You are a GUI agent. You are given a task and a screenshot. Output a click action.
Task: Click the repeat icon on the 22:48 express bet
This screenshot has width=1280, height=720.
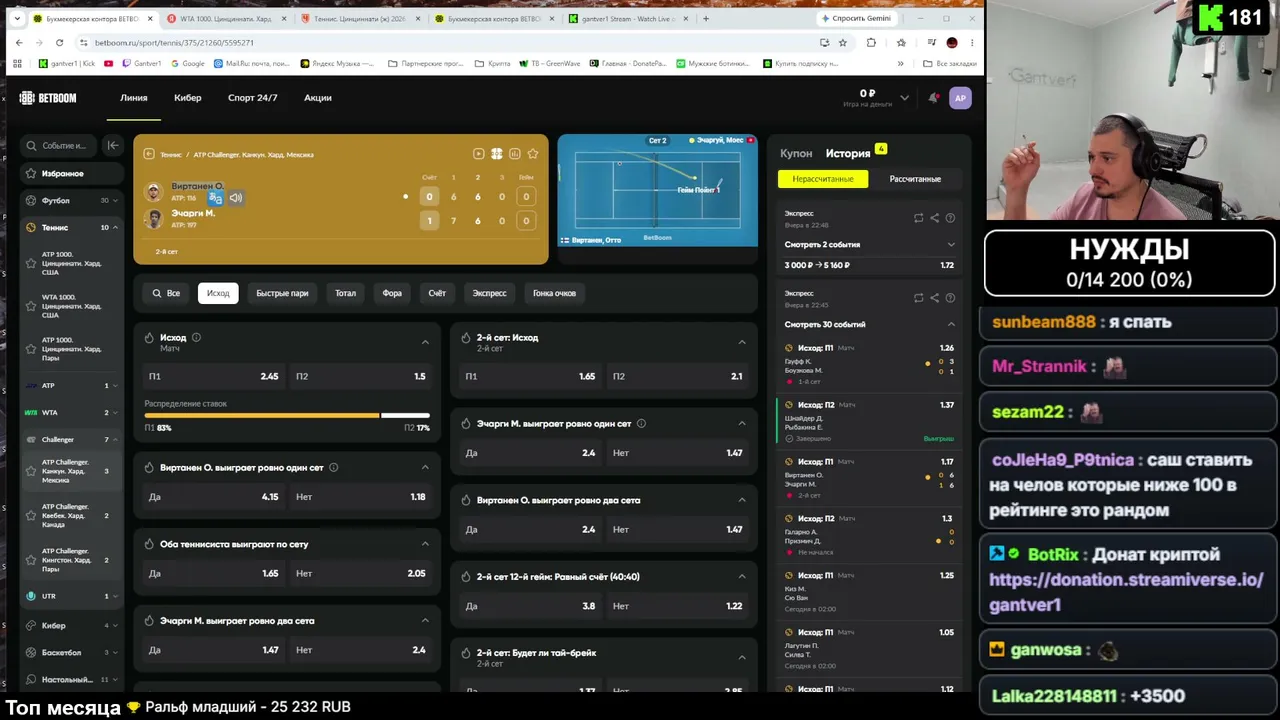919,218
